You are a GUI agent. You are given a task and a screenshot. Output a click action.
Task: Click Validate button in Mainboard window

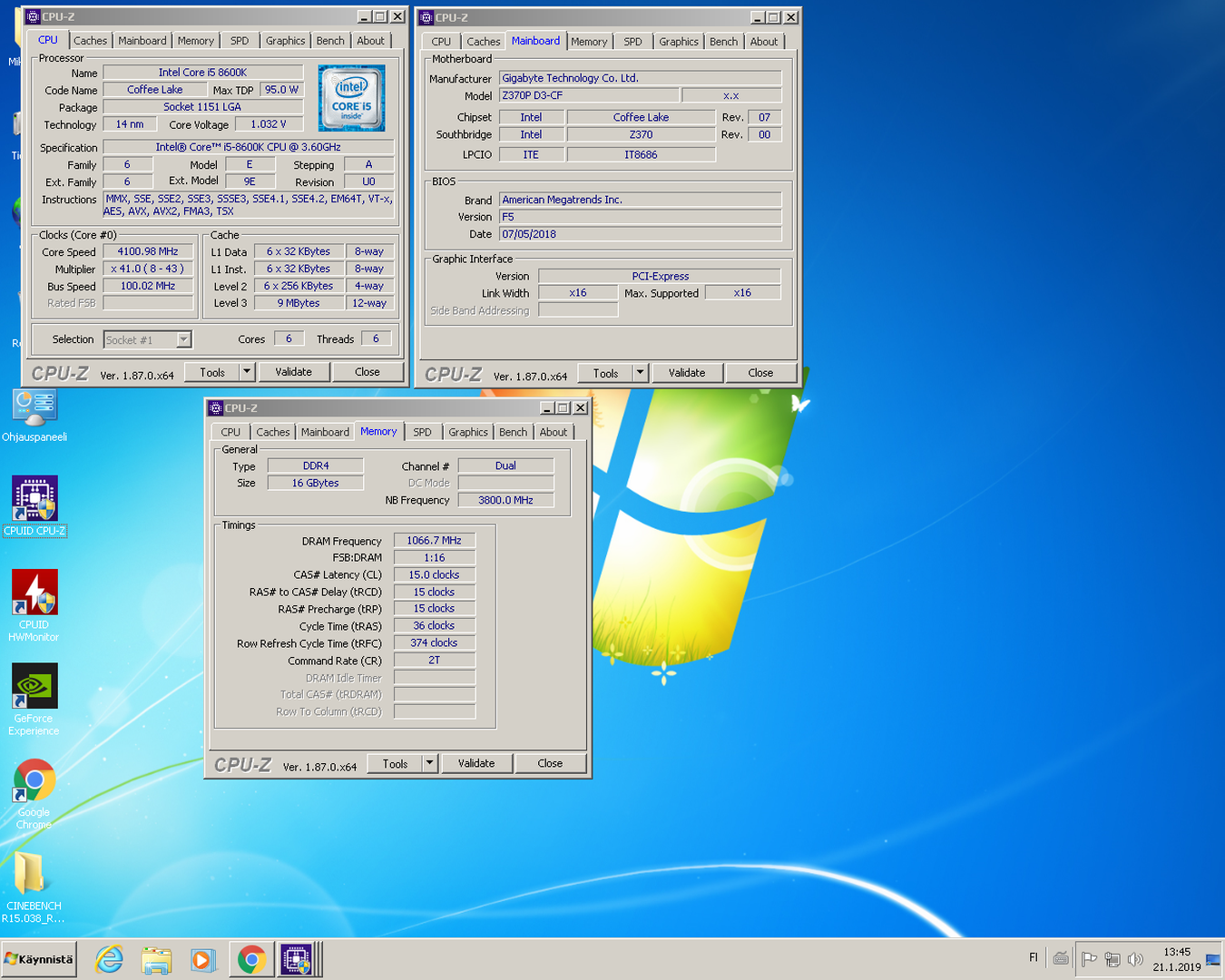coord(687,373)
